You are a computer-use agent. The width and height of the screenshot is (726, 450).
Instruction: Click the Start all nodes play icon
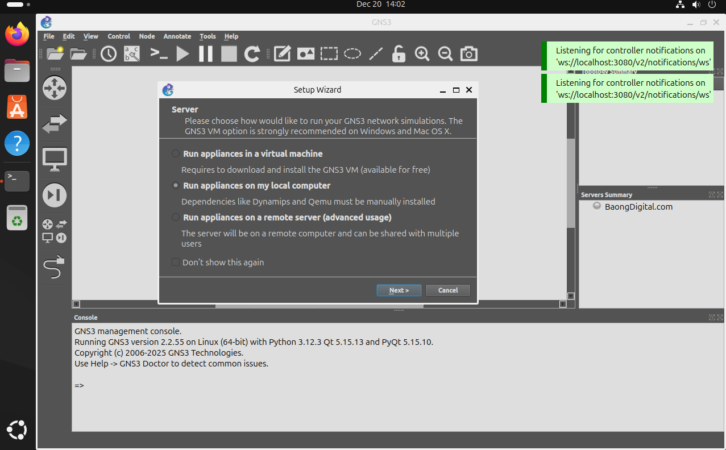click(x=182, y=54)
